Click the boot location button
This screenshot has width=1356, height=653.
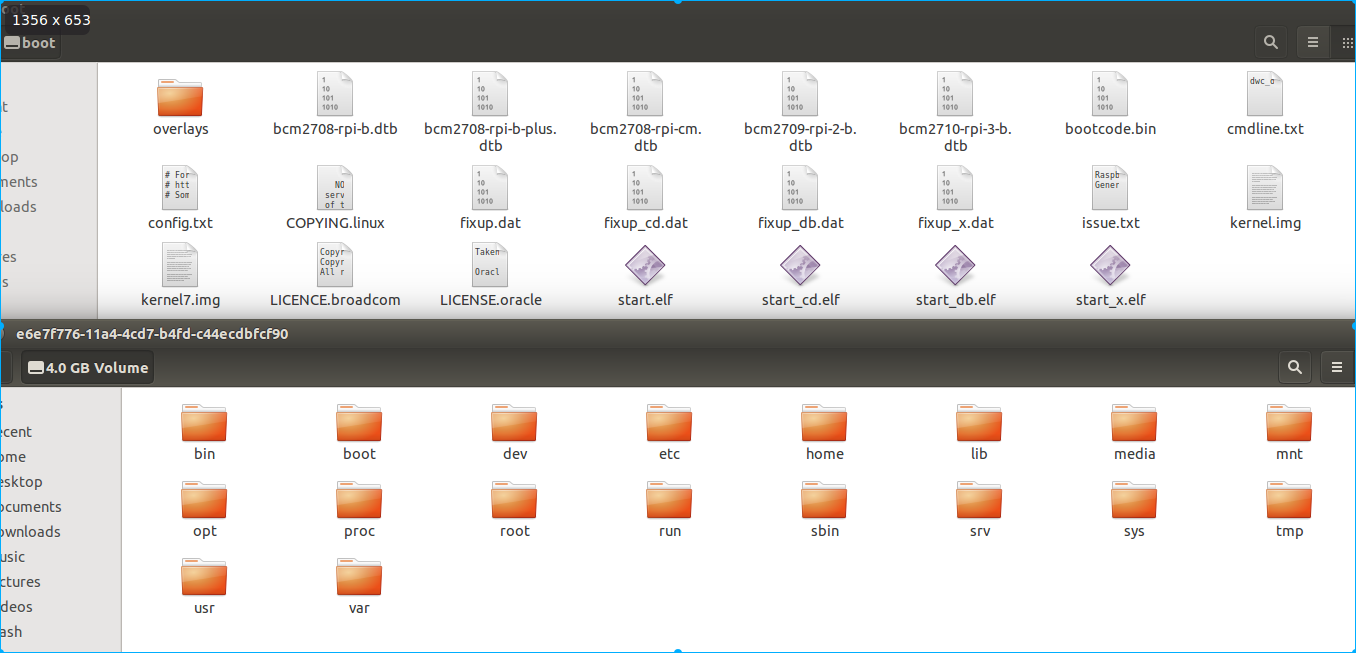pos(31,42)
